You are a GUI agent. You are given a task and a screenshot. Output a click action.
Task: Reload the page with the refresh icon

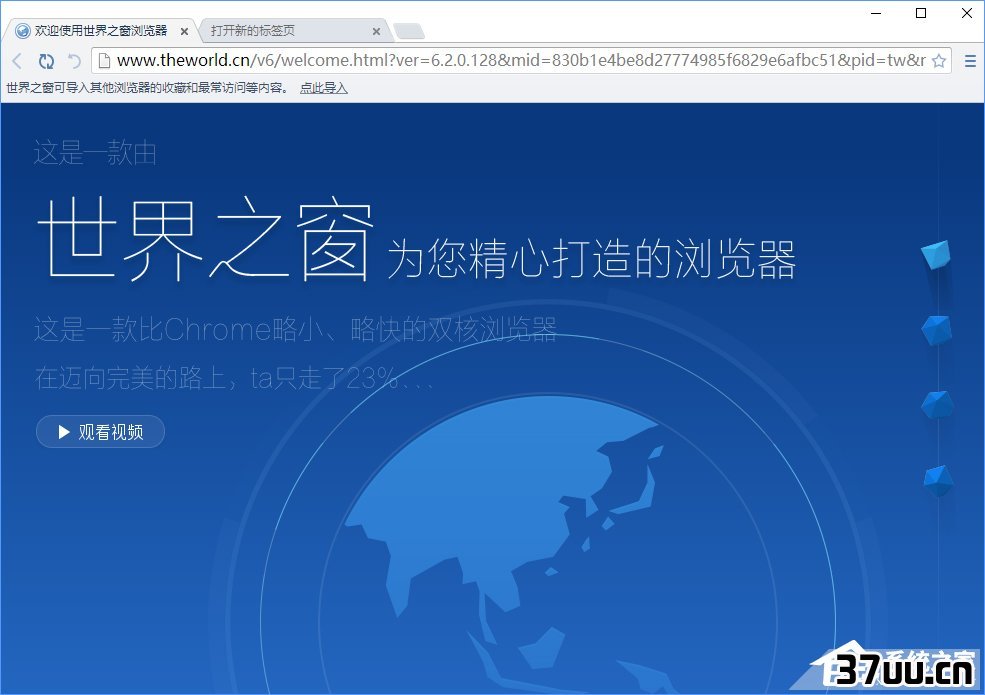pyautogui.click(x=46, y=61)
